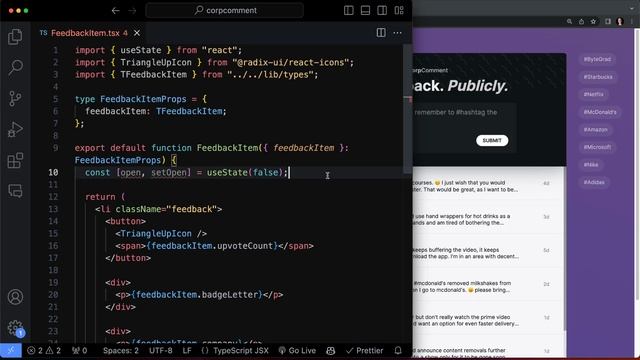This screenshot has width=640, height=360.
Task: Open the Manage gear icon with the update badge
Action: [x=16, y=328]
